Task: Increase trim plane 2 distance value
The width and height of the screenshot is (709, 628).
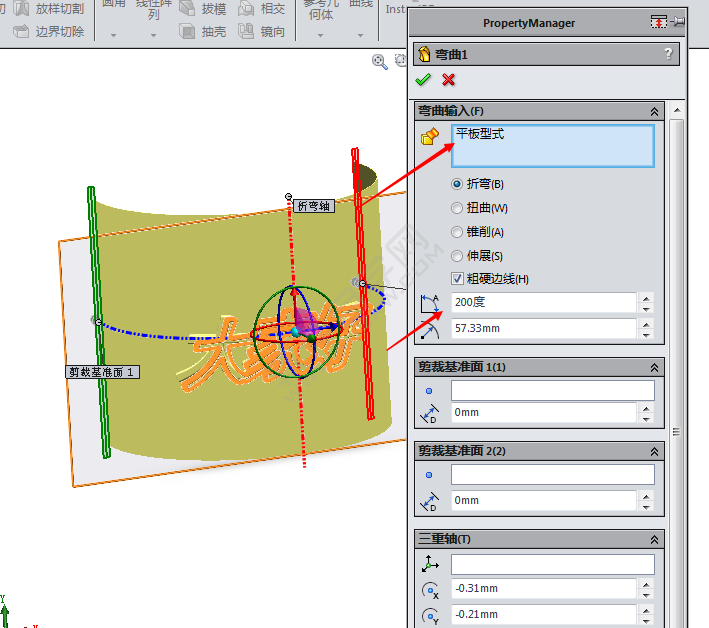Action: [647, 496]
